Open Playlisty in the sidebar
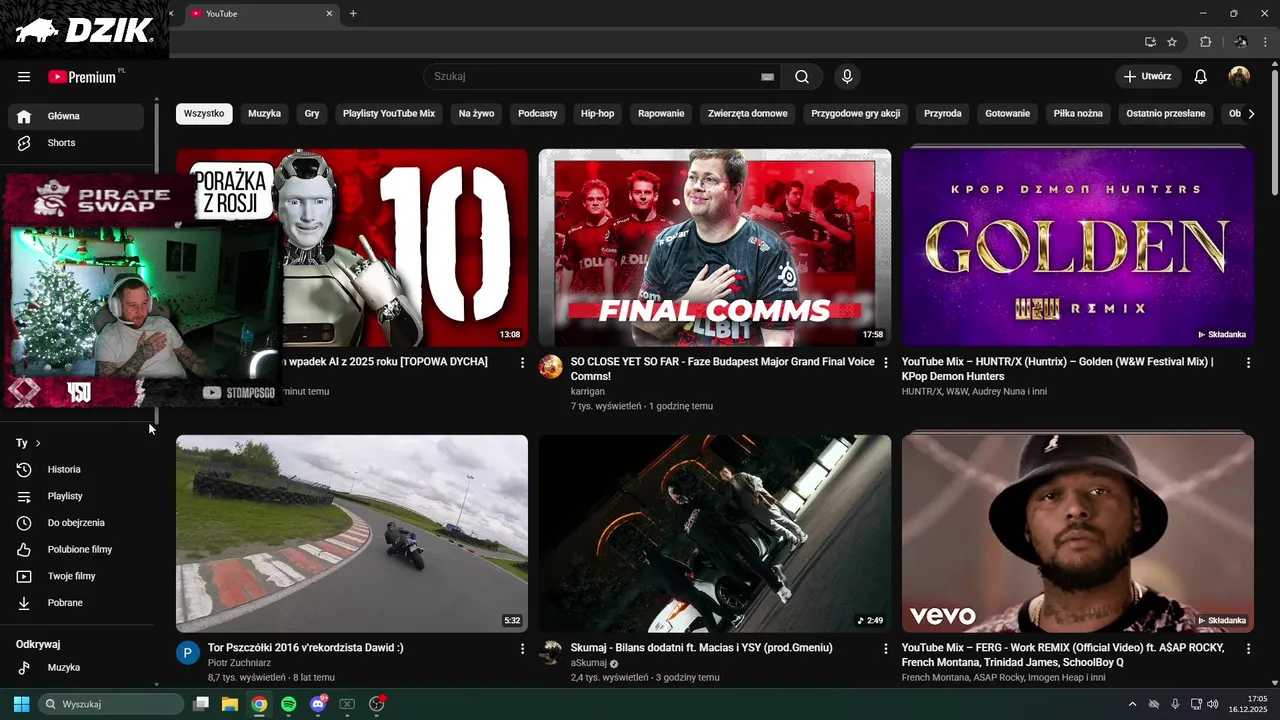This screenshot has width=1280, height=720. (76, 496)
